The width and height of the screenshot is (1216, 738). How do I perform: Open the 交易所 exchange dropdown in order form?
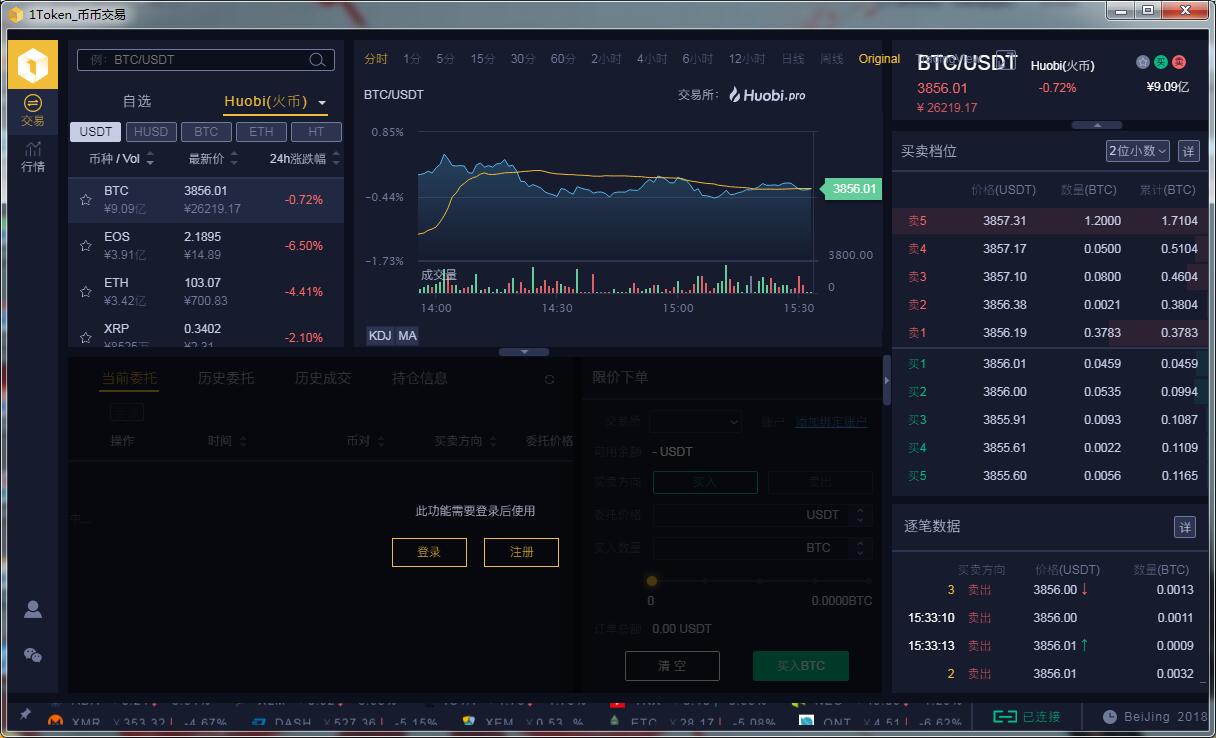[695, 423]
